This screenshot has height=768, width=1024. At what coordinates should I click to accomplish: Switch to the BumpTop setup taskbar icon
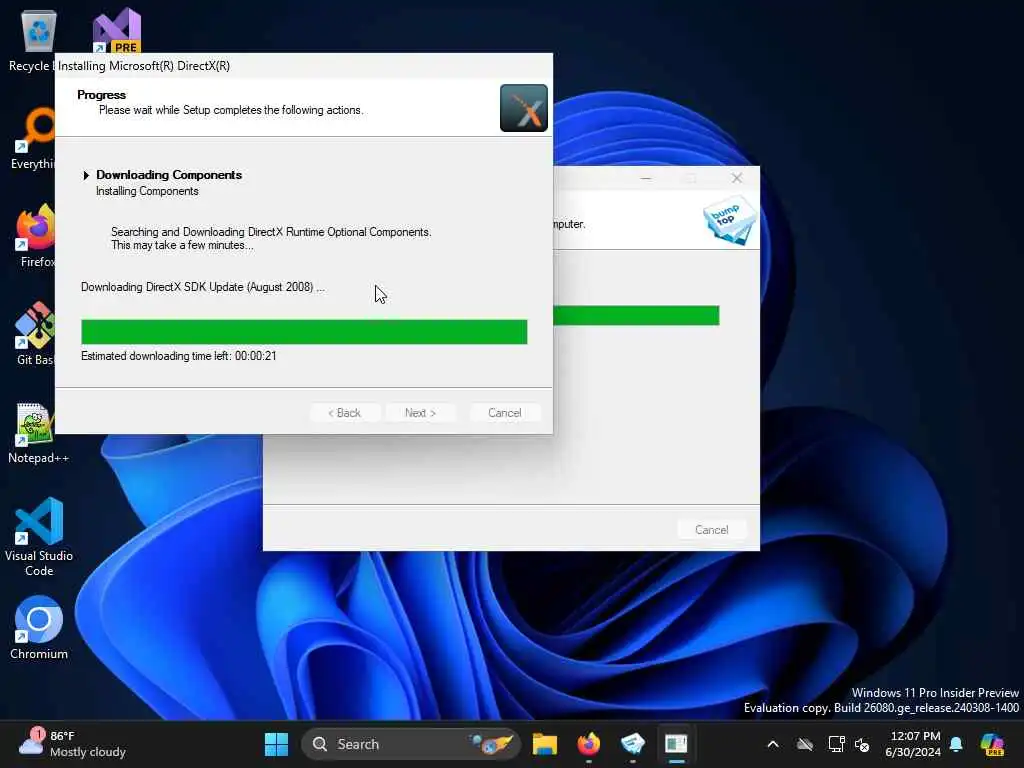point(632,744)
